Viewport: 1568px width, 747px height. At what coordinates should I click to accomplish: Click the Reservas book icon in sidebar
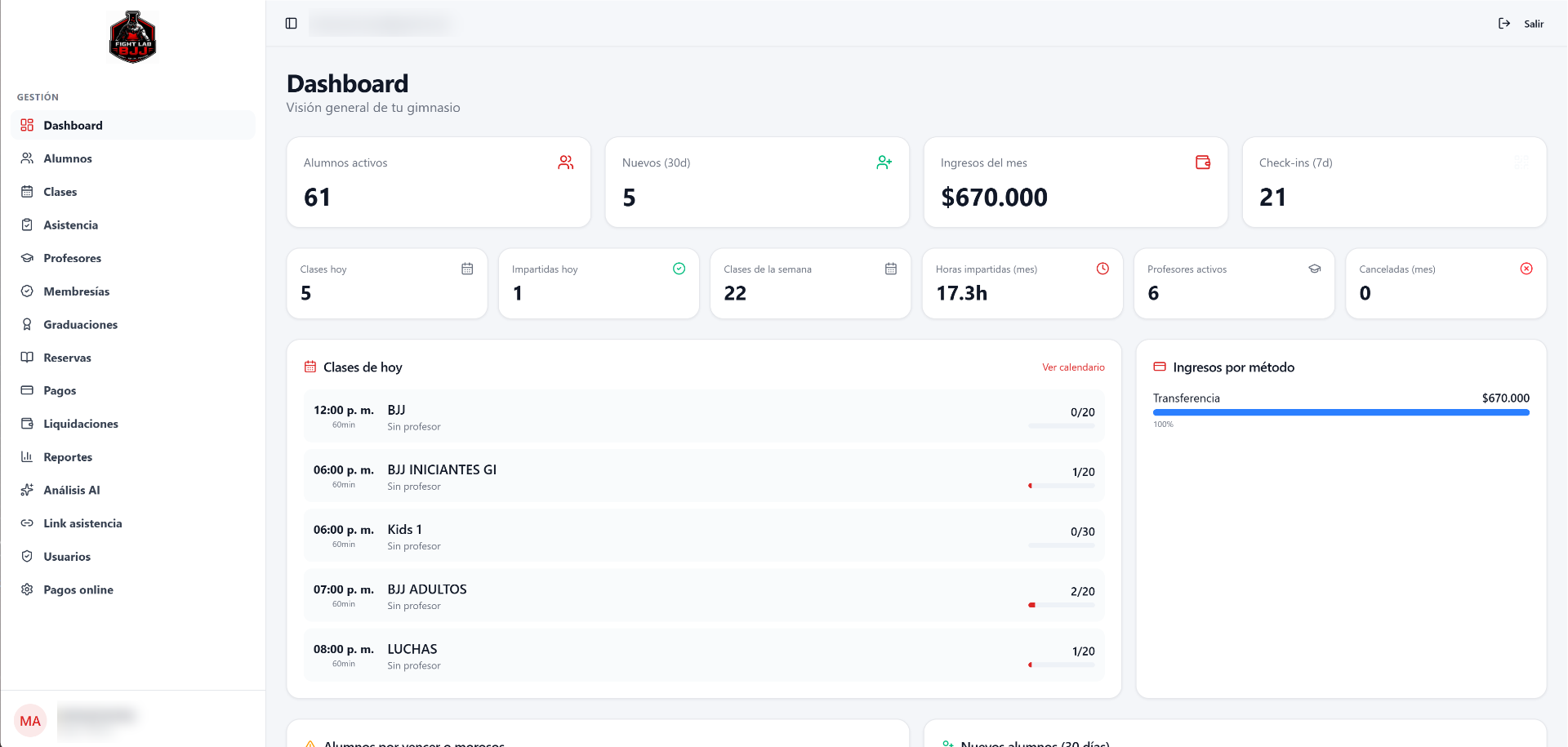click(27, 358)
